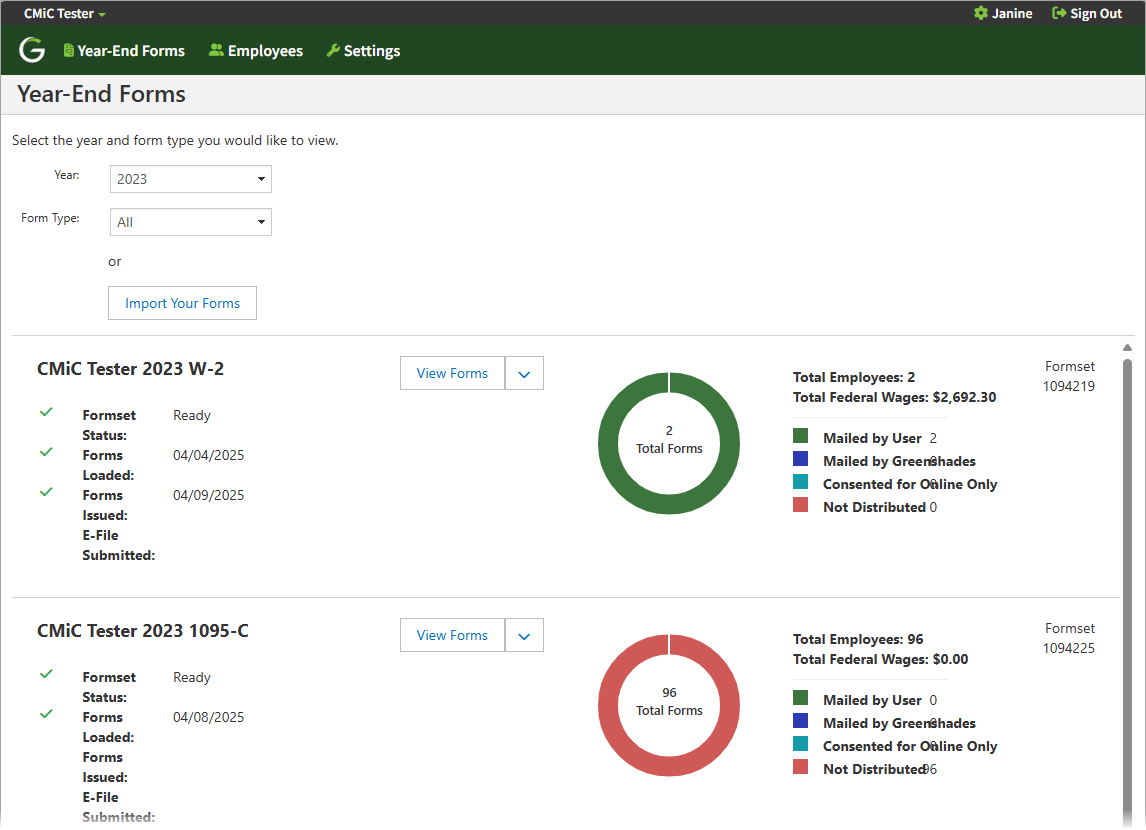The height and width of the screenshot is (830, 1146).
Task: Click the W-2 Forms Loaded date 04/04/2025
Action: click(208, 455)
